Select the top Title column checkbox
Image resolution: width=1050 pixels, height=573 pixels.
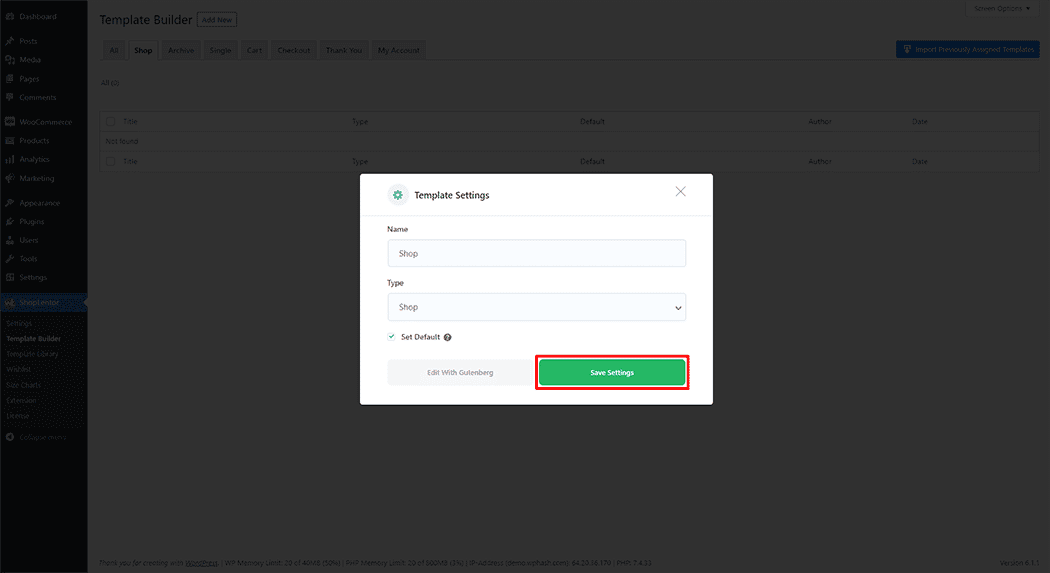tap(111, 122)
